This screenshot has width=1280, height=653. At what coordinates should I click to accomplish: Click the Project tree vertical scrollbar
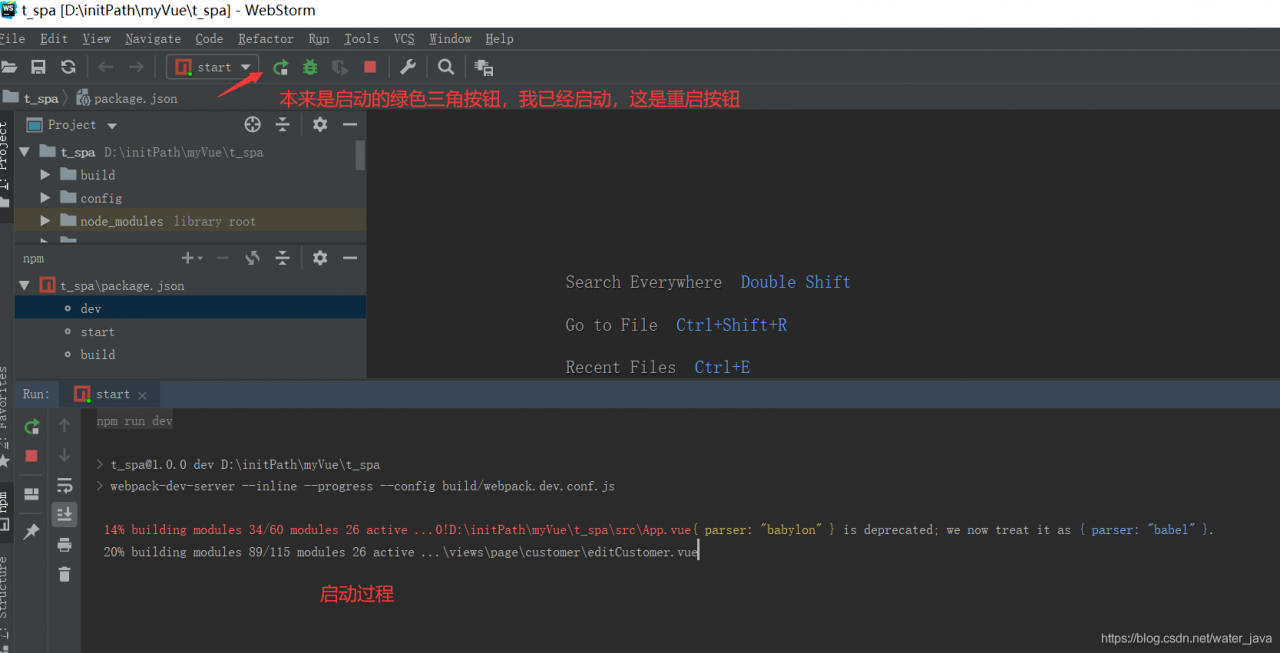click(x=360, y=155)
